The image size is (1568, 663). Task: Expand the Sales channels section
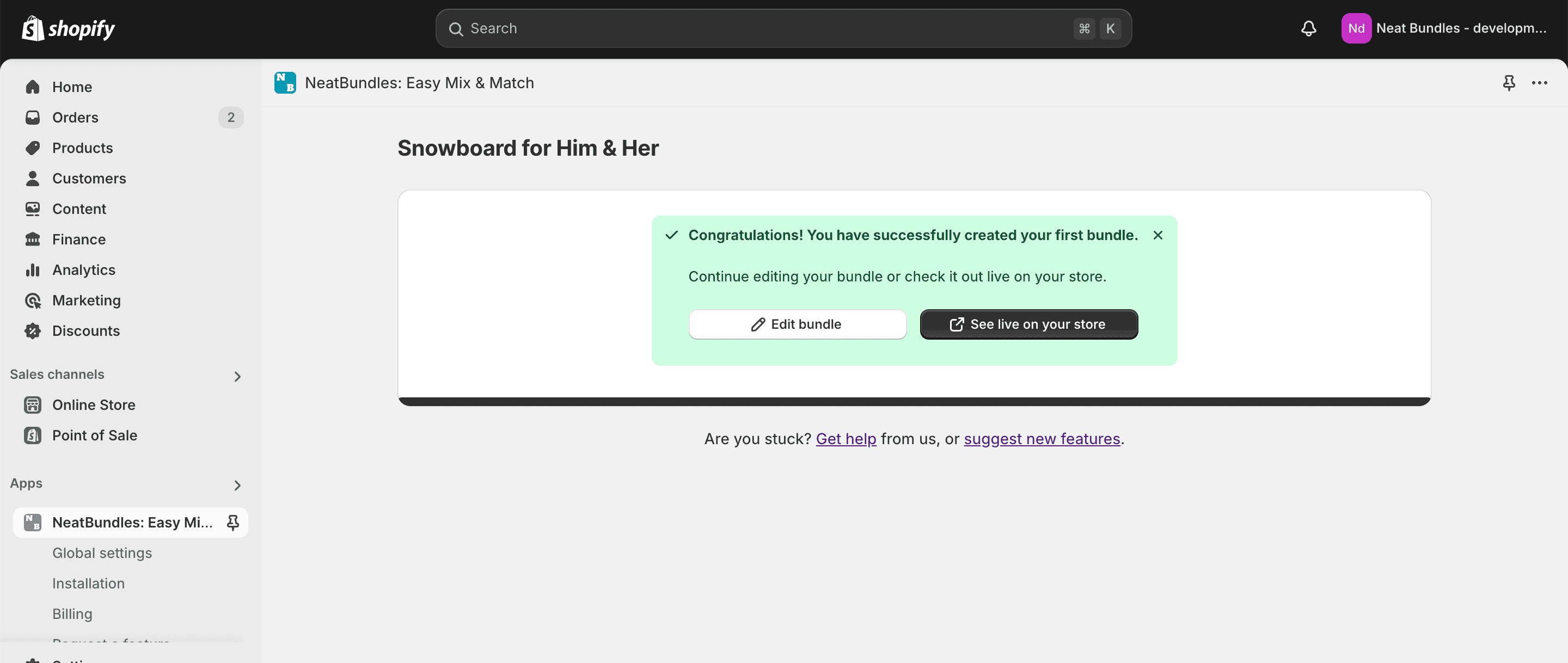coord(237,377)
